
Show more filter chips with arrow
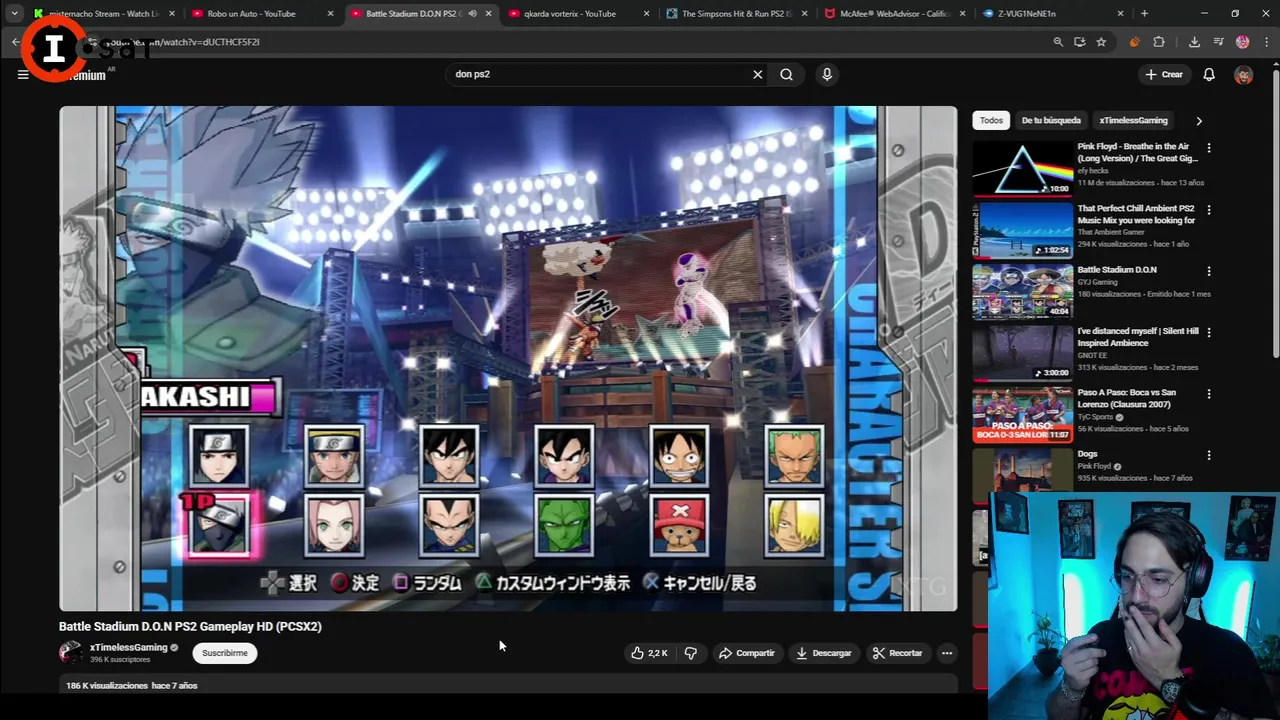coord(1199,121)
